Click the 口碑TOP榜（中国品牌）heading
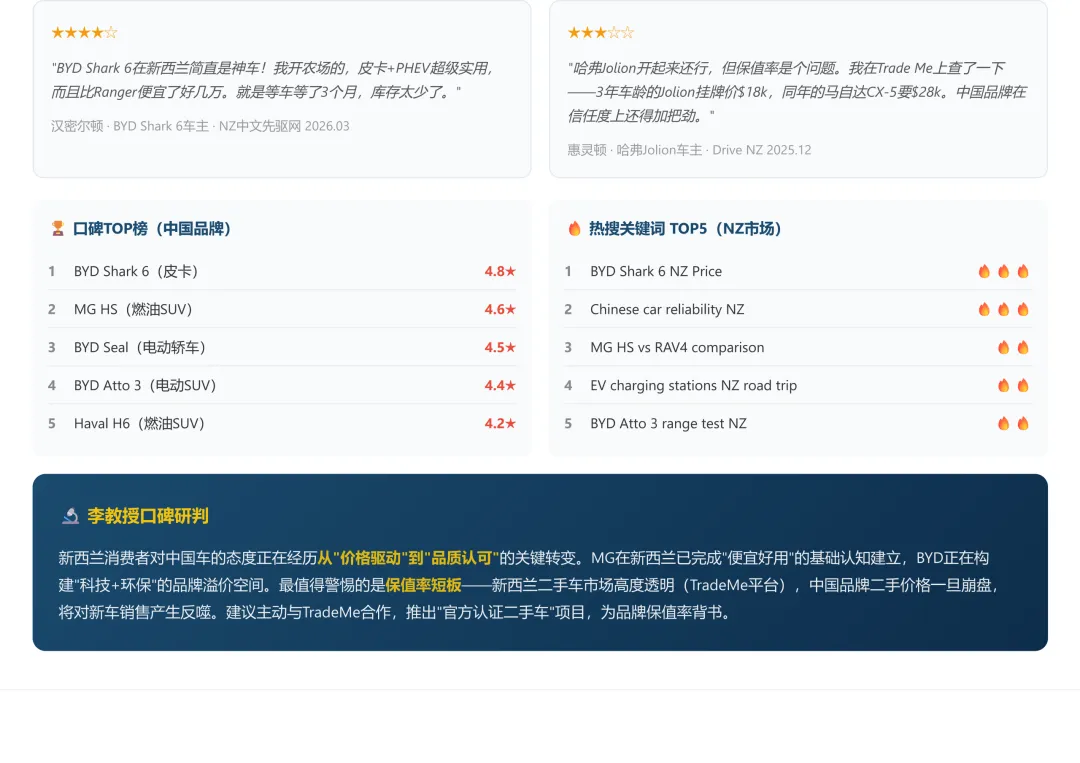The height and width of the screenshot is (763, 1080). click(x=152, y=229)
